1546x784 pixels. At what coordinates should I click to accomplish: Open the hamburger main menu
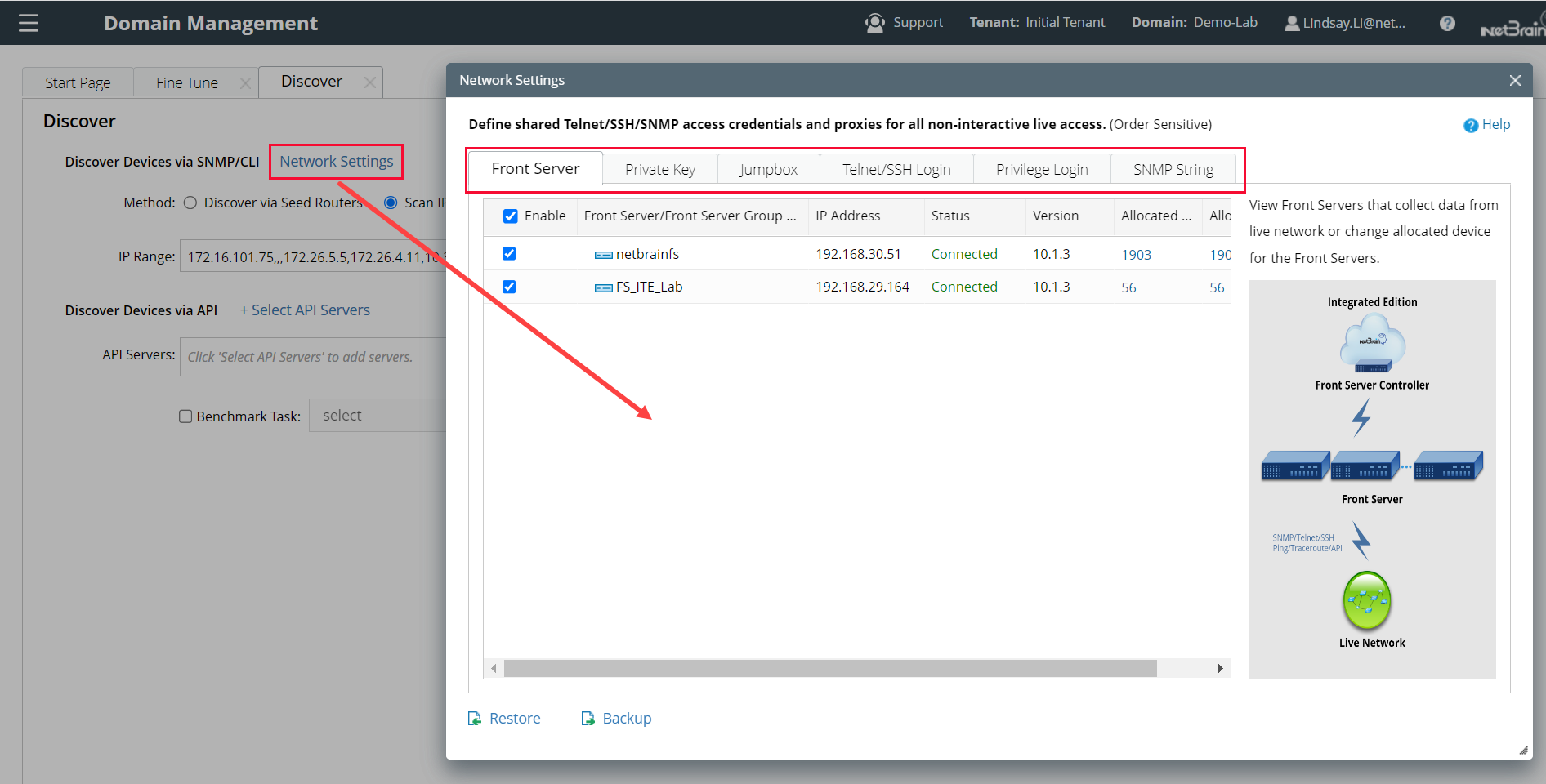click(29, 23)
